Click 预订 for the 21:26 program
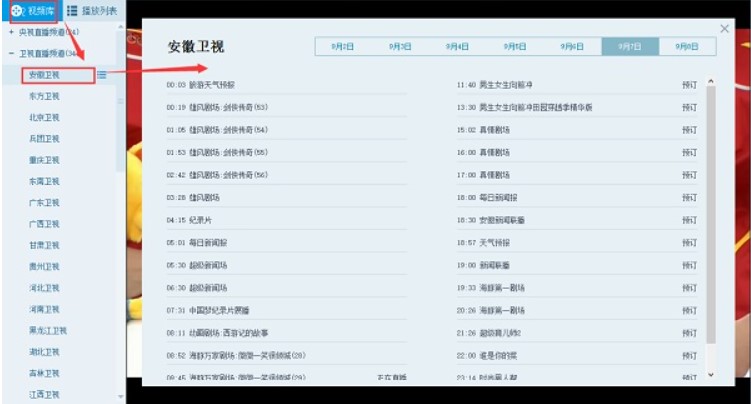 [x=689, y=333]
